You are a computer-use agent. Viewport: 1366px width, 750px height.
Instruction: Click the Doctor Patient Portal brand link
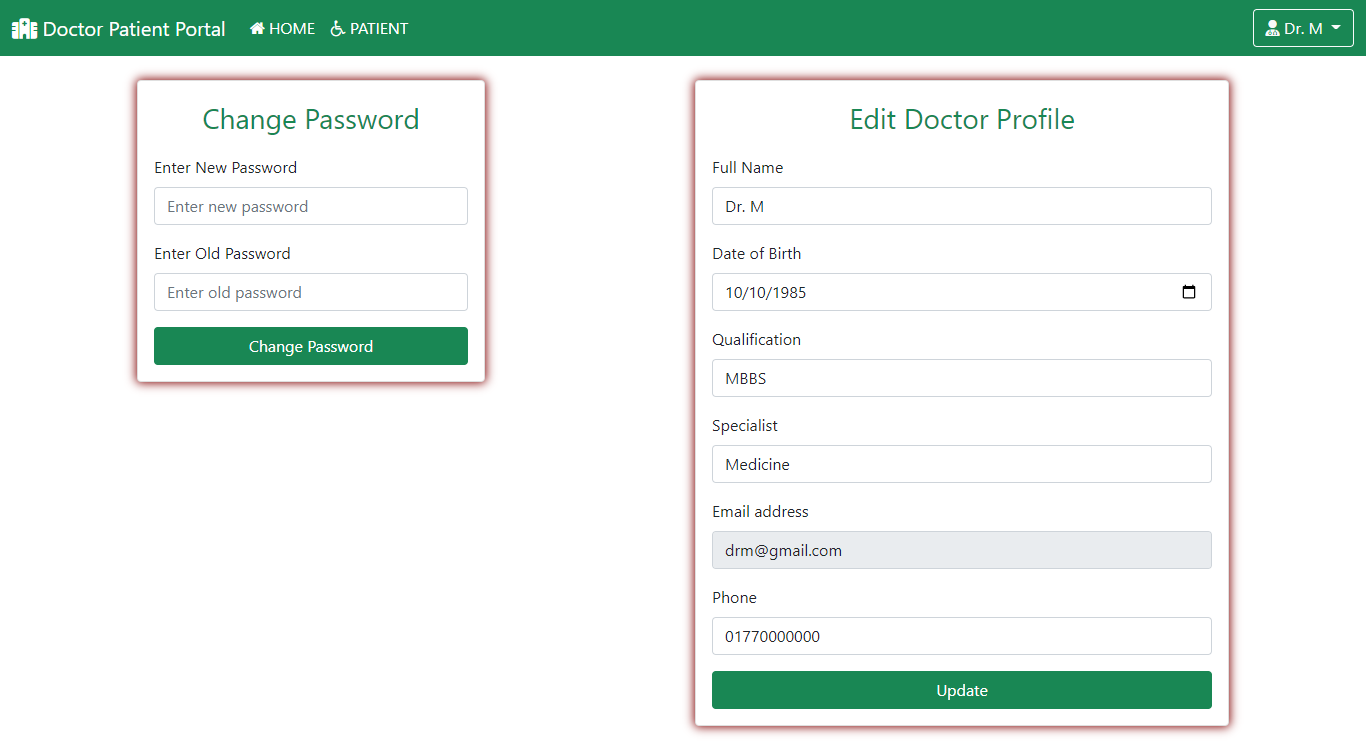[x=119, y=29]
